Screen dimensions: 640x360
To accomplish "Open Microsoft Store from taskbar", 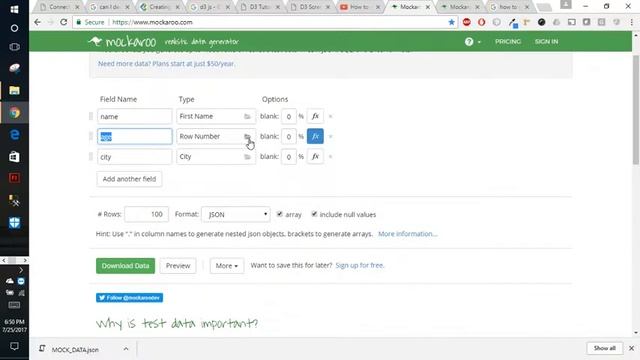I will click(x=14, y=157).
